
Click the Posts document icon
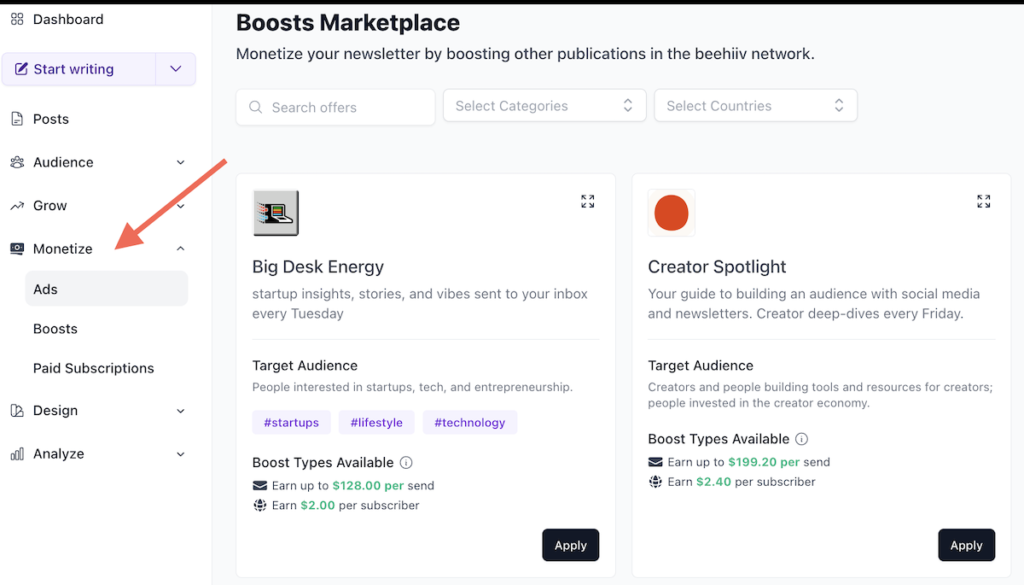coord(17,119)
